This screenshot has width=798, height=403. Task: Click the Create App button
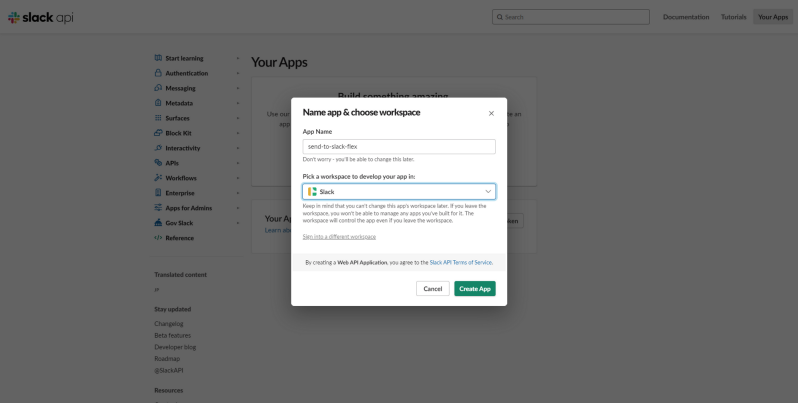pyautogui.click(x=475, y=289)
